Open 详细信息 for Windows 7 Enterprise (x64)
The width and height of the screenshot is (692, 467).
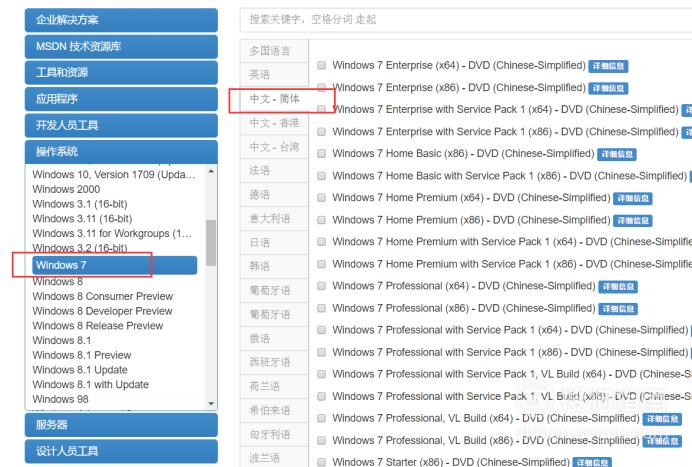point(608,66)
